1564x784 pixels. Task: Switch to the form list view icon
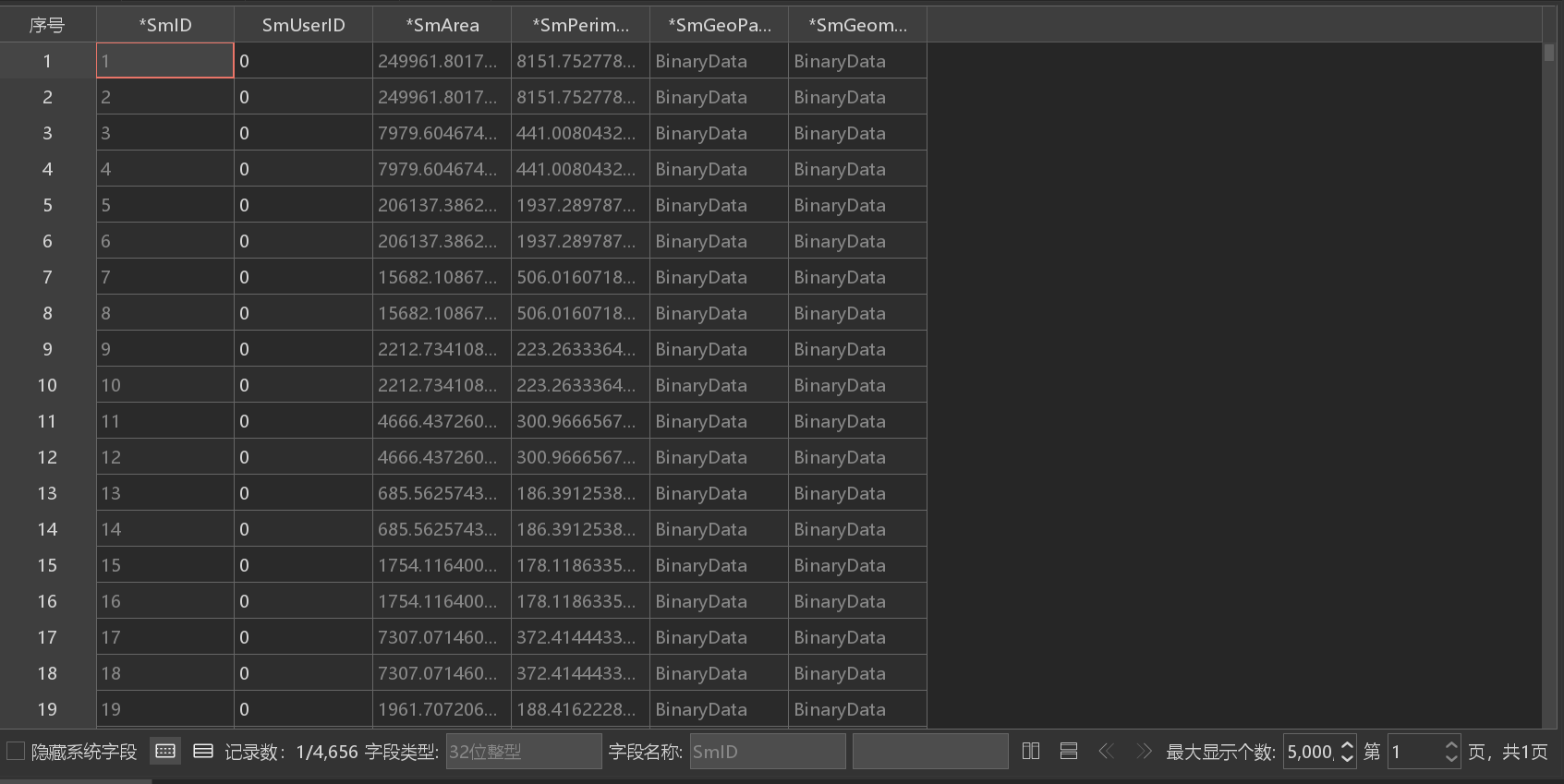click(x=203, y=751)
